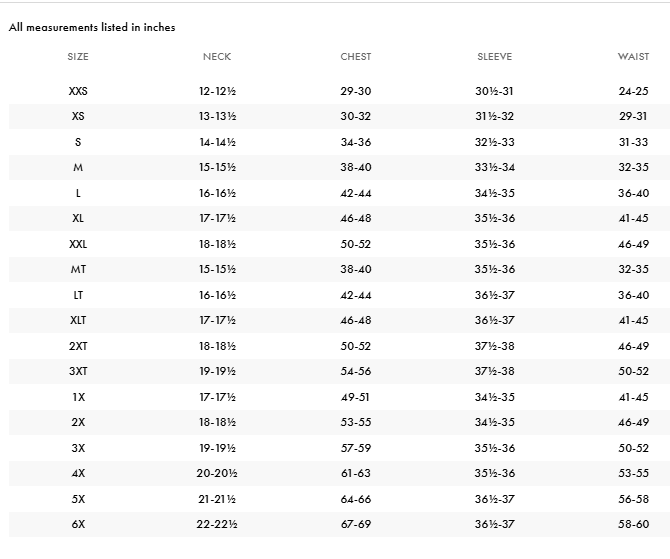
Task: Select the XS size row label
Action: [78, 116]
